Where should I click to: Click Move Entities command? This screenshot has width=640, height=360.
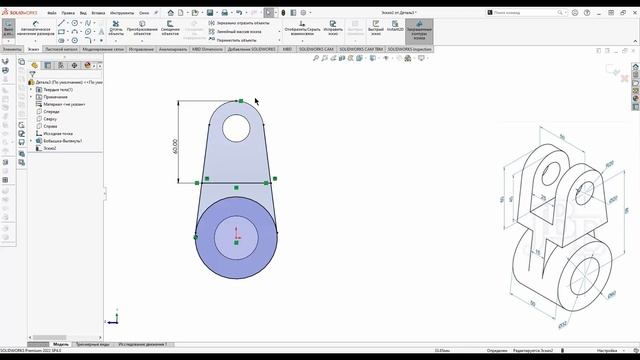click(233, 40)
